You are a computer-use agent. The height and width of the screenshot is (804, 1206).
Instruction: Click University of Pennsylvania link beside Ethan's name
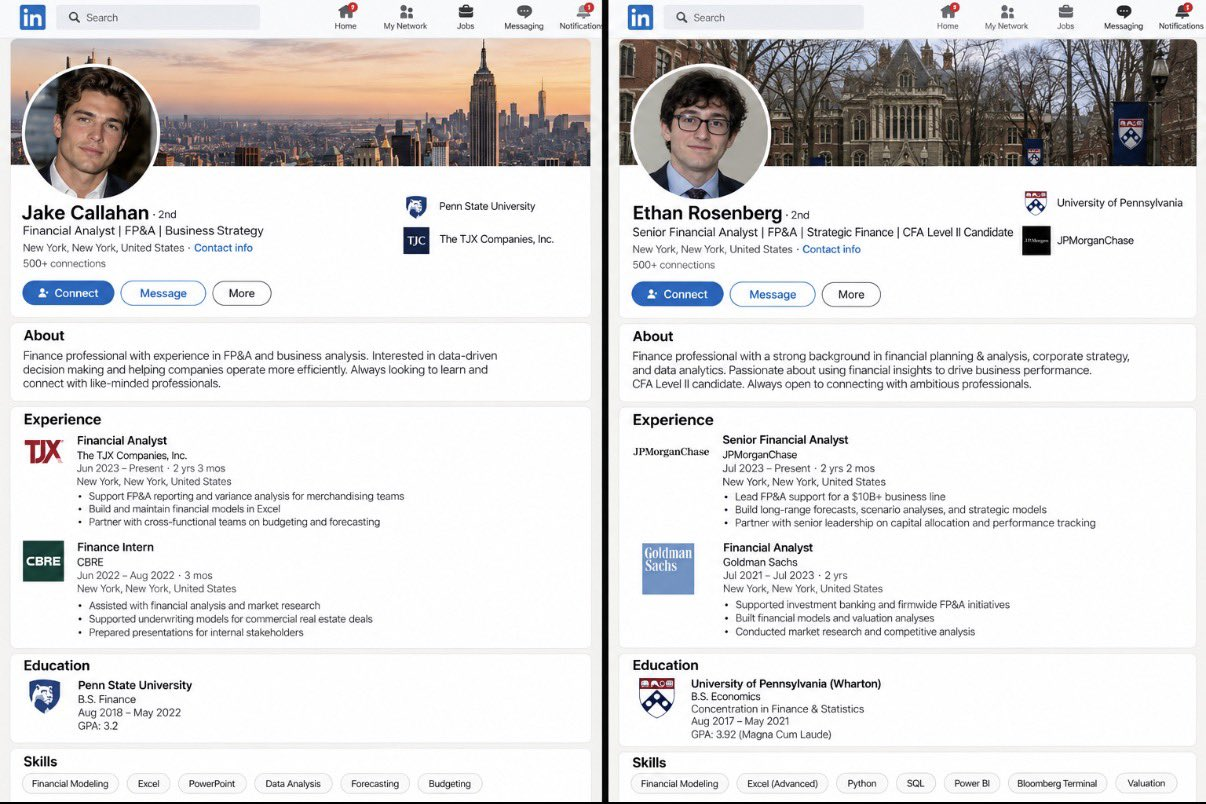[x=1119, y=203]
